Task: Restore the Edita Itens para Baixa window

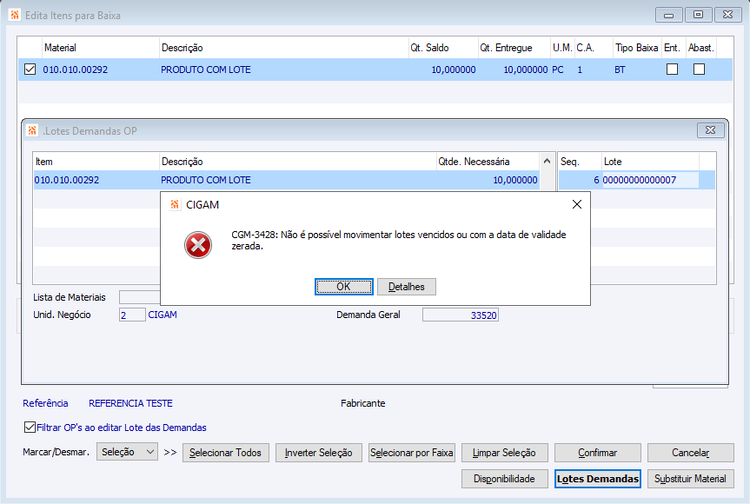Action: [698, 15]
